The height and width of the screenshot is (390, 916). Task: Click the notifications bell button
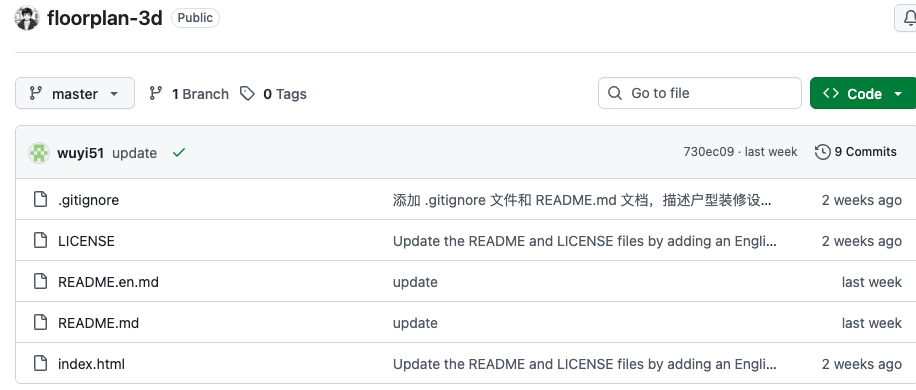pos(905,18)
